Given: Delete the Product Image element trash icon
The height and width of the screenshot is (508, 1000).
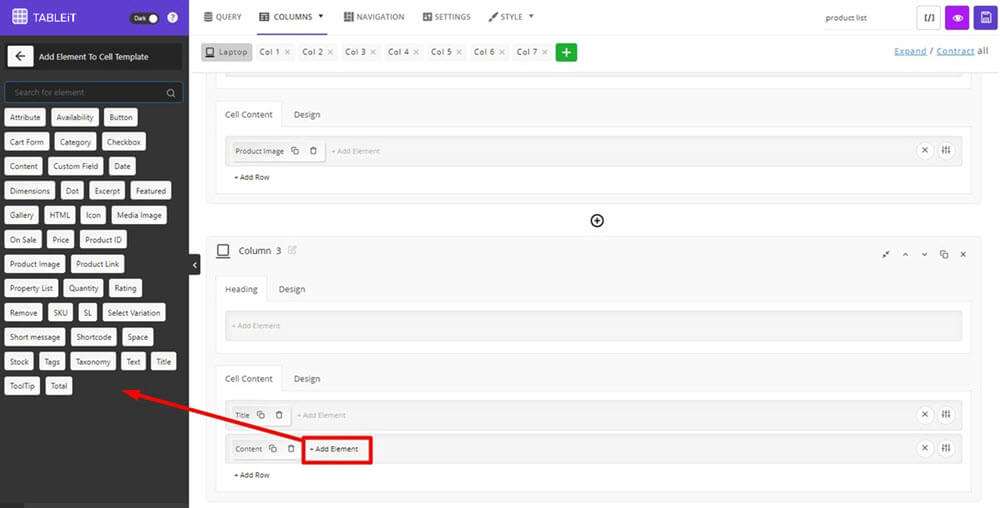Looking at the screenshot, I should pos(313,151).
